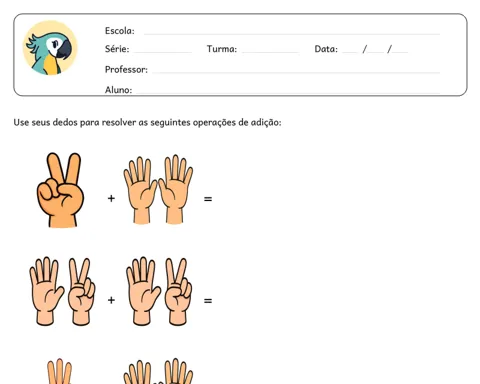
Task: Click the open hand right of second plus
Action: point(143,291)
